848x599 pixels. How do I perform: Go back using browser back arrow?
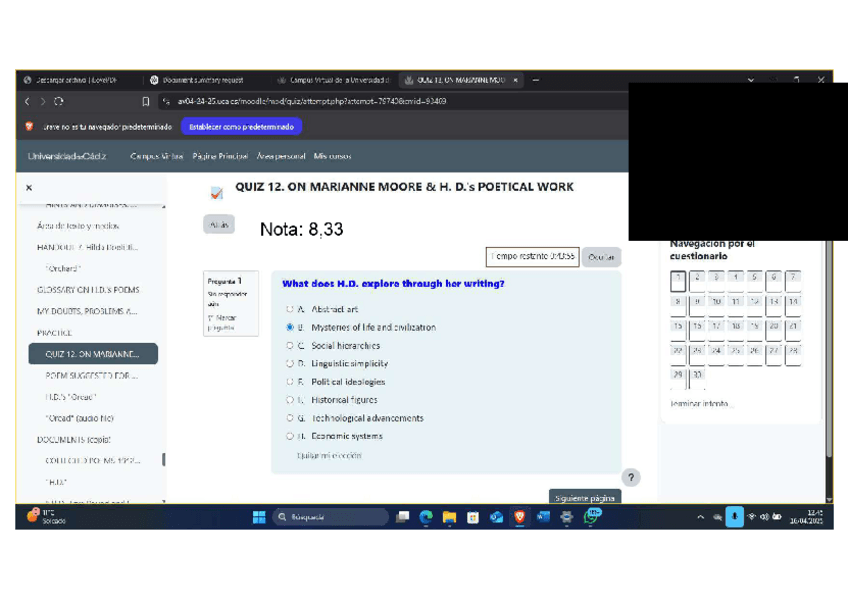click(28, 102)
